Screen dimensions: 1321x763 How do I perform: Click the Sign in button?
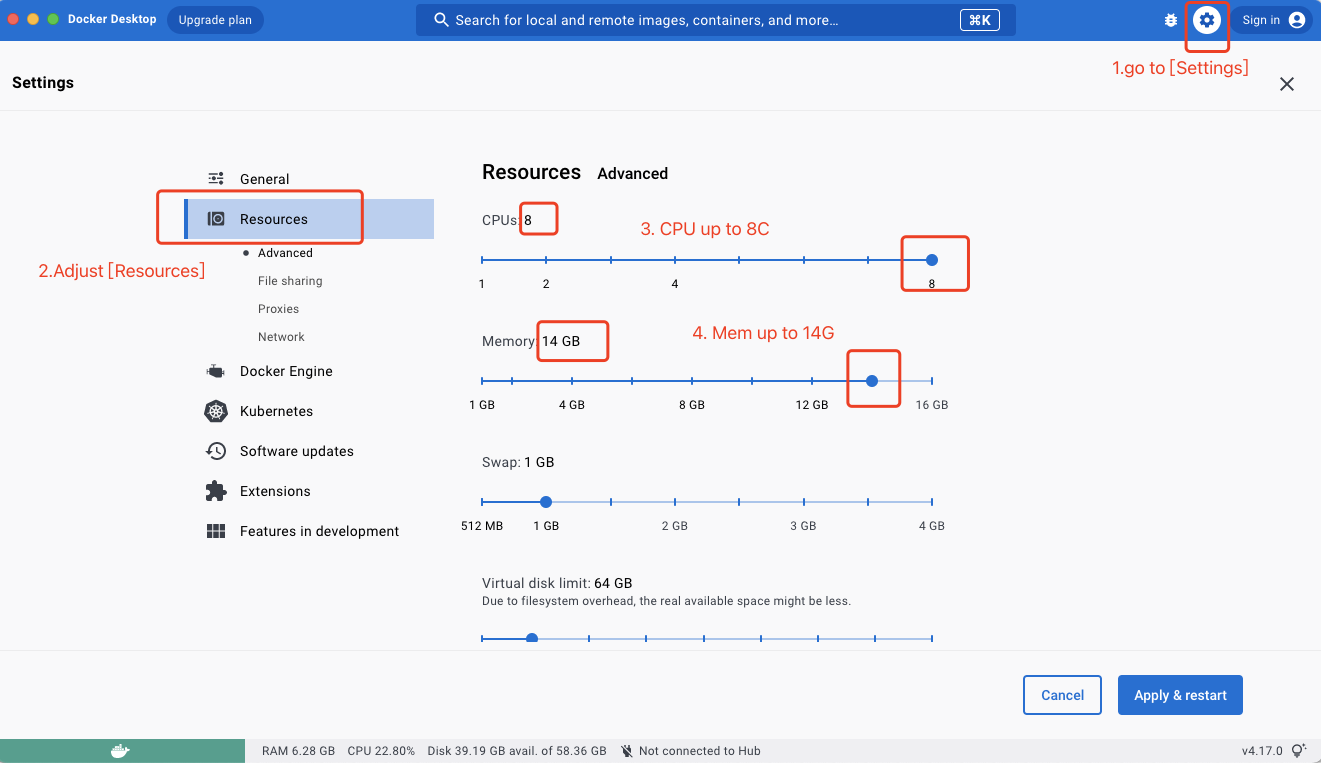pyautogui.click(x=1272, y=20)
